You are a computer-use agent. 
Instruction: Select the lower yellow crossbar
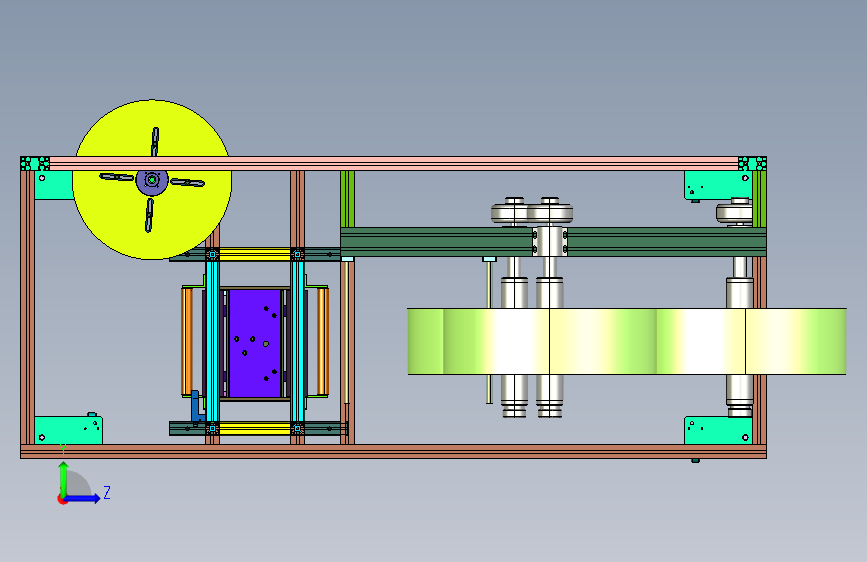pyautogui.click(x=255, y=429)
